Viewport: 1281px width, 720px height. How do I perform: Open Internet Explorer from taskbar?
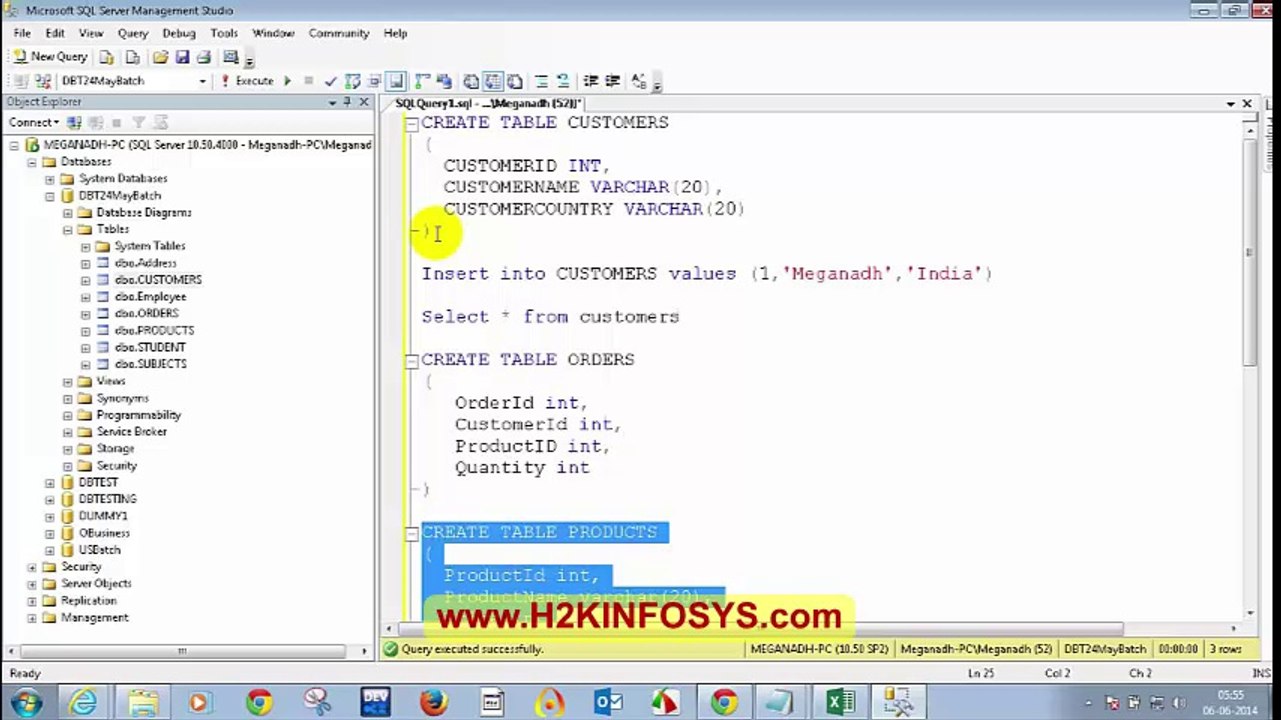coord(82,703)
